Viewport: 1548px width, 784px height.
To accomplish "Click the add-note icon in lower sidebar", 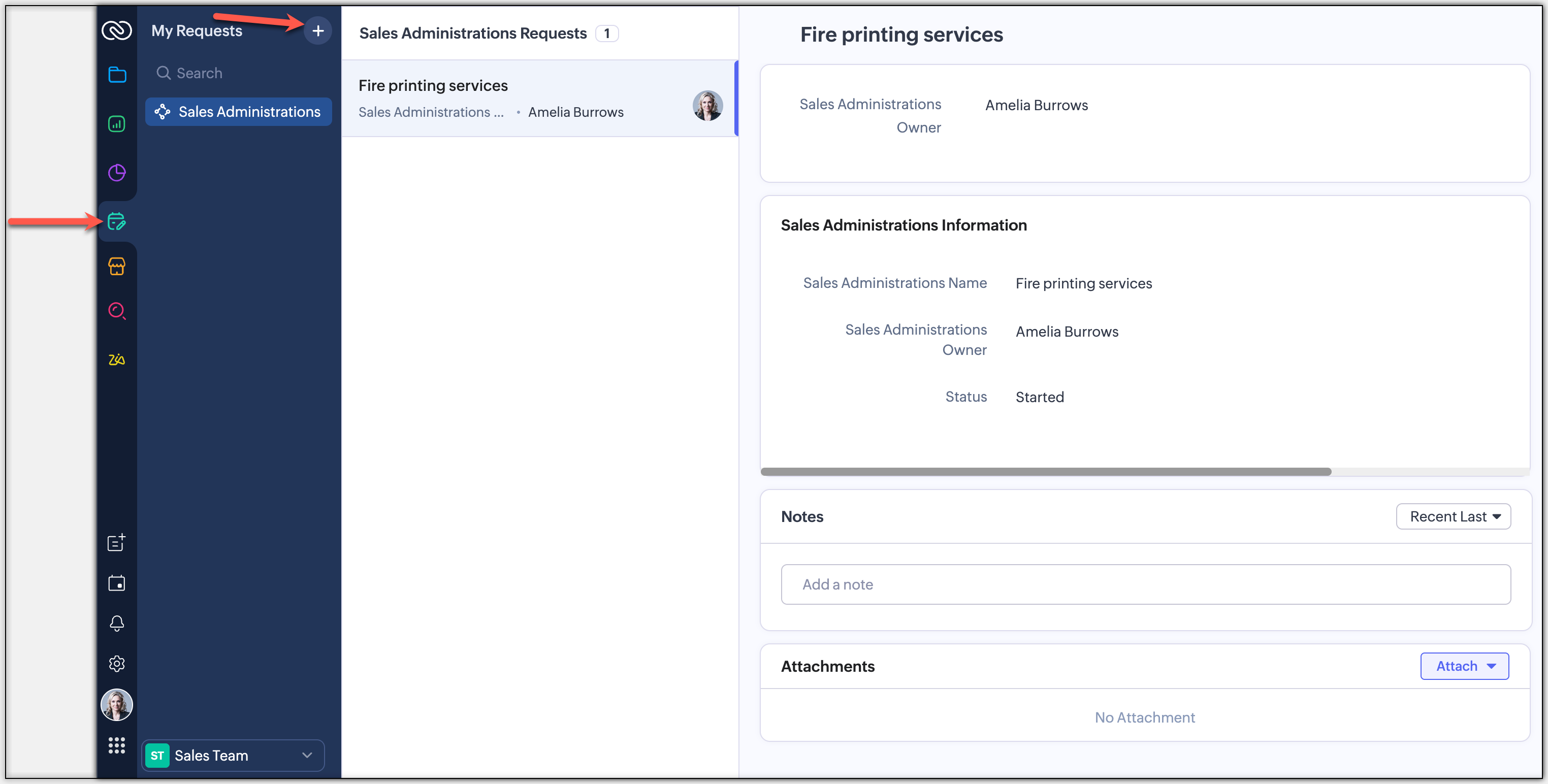I will click(x=117, y=542).
